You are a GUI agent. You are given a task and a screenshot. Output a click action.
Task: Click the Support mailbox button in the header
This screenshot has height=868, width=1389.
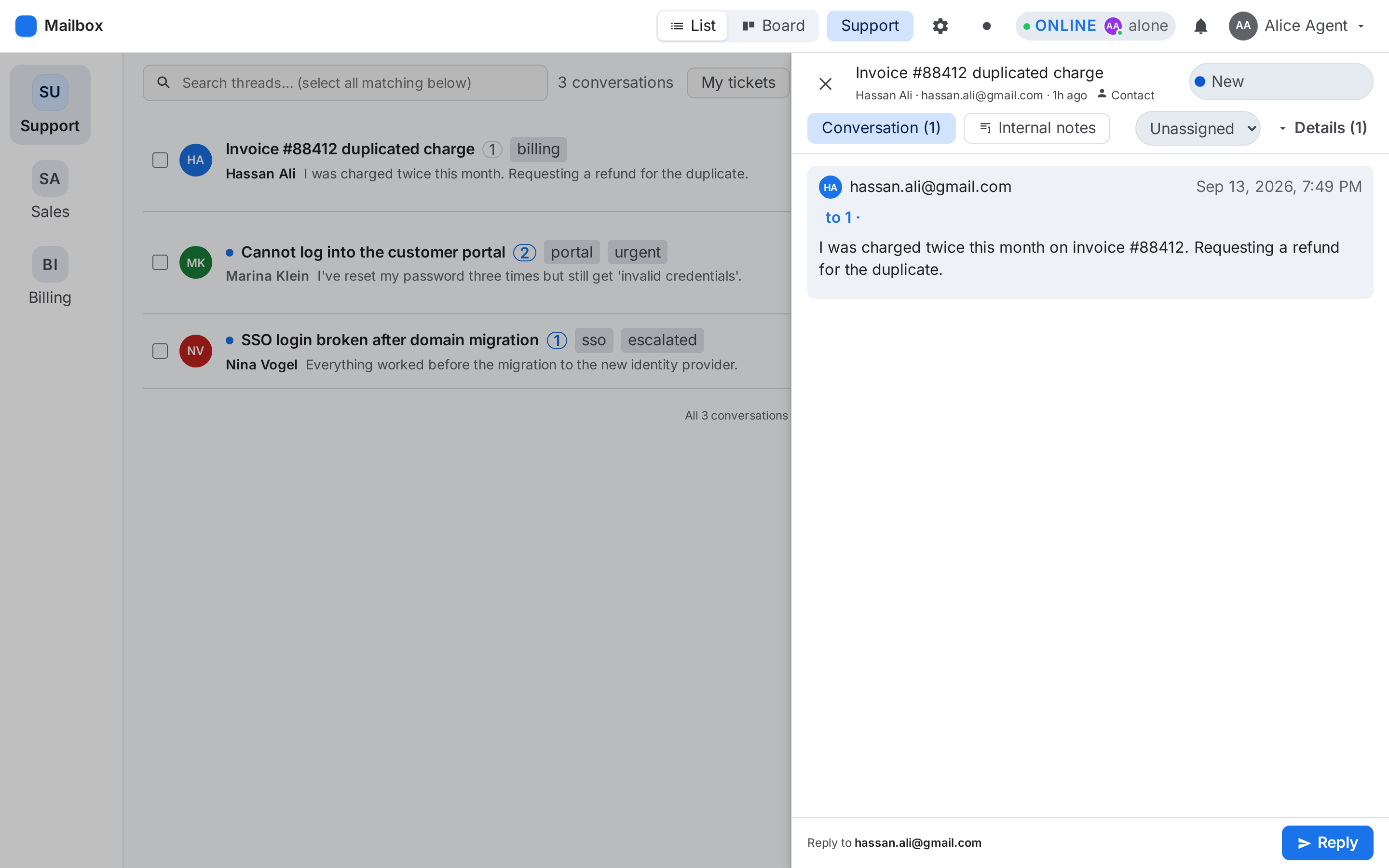[870, 26]
